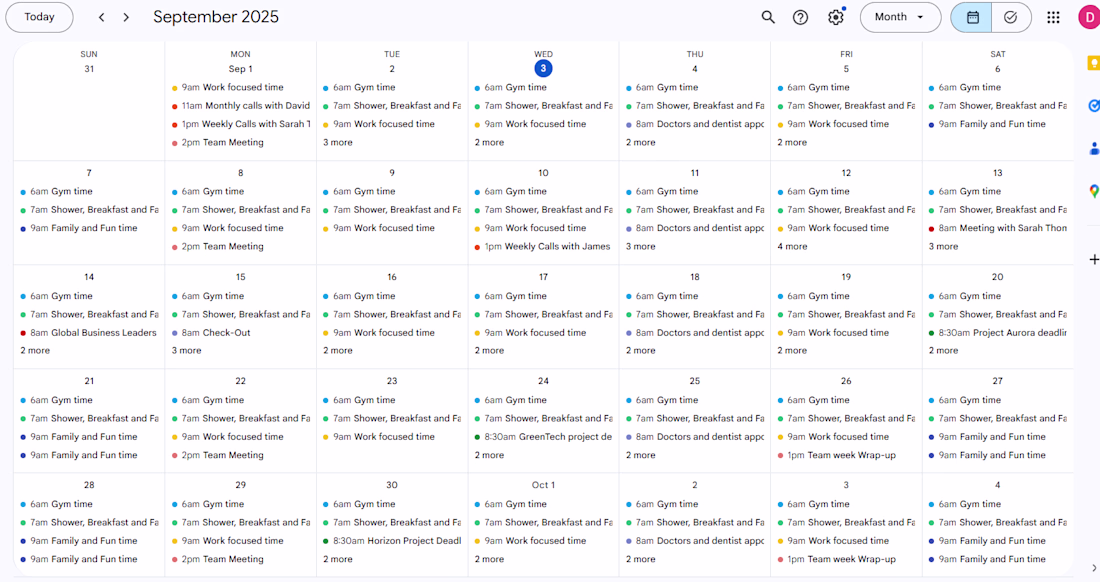The width and height of the screenshot is (1100, 582).
Task: Open Google Keep side panel icon
Action: [1093, 63]
